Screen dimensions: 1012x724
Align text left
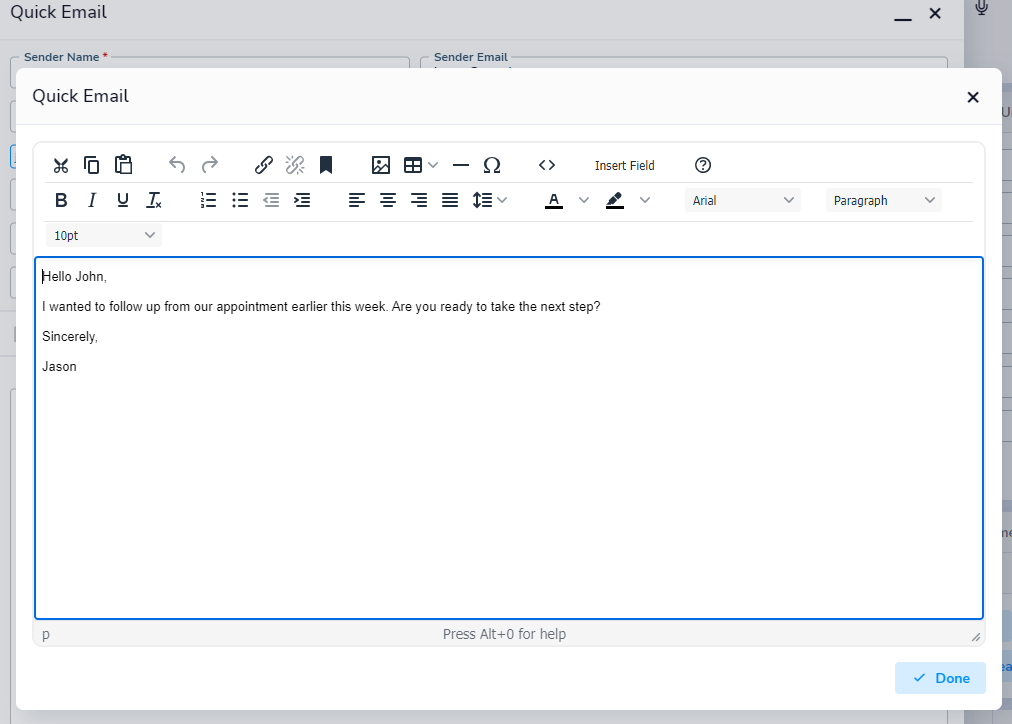[x=357, y=201]
